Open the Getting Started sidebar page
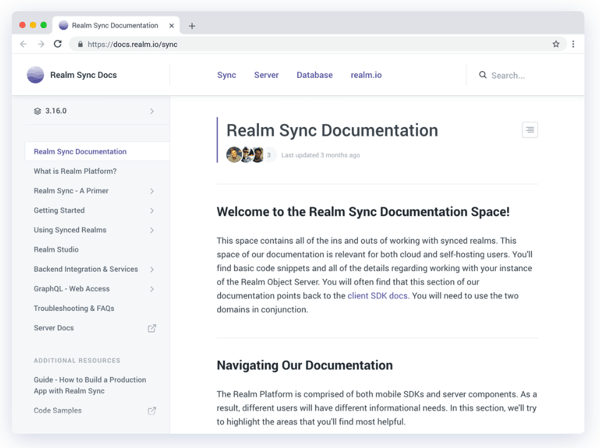Image resolution: width=600 pixels, height=448 pixels. pos(59,210)
